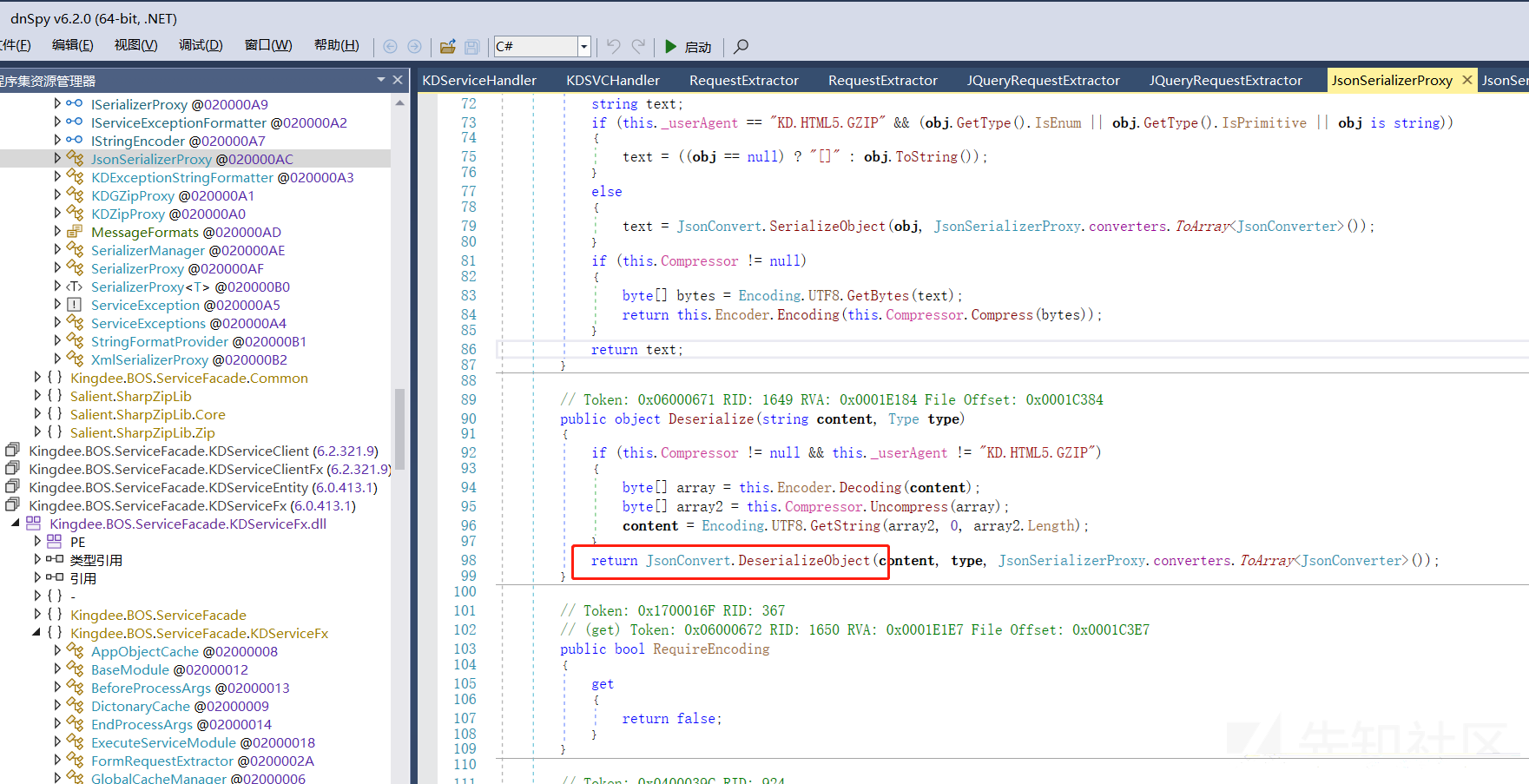Select Kingdee.BOS.ServiceFacade.KDServiceEntity assembly
Viewport: 1529px width, 784px height.
pyautogui.click(x=203, y=487)
